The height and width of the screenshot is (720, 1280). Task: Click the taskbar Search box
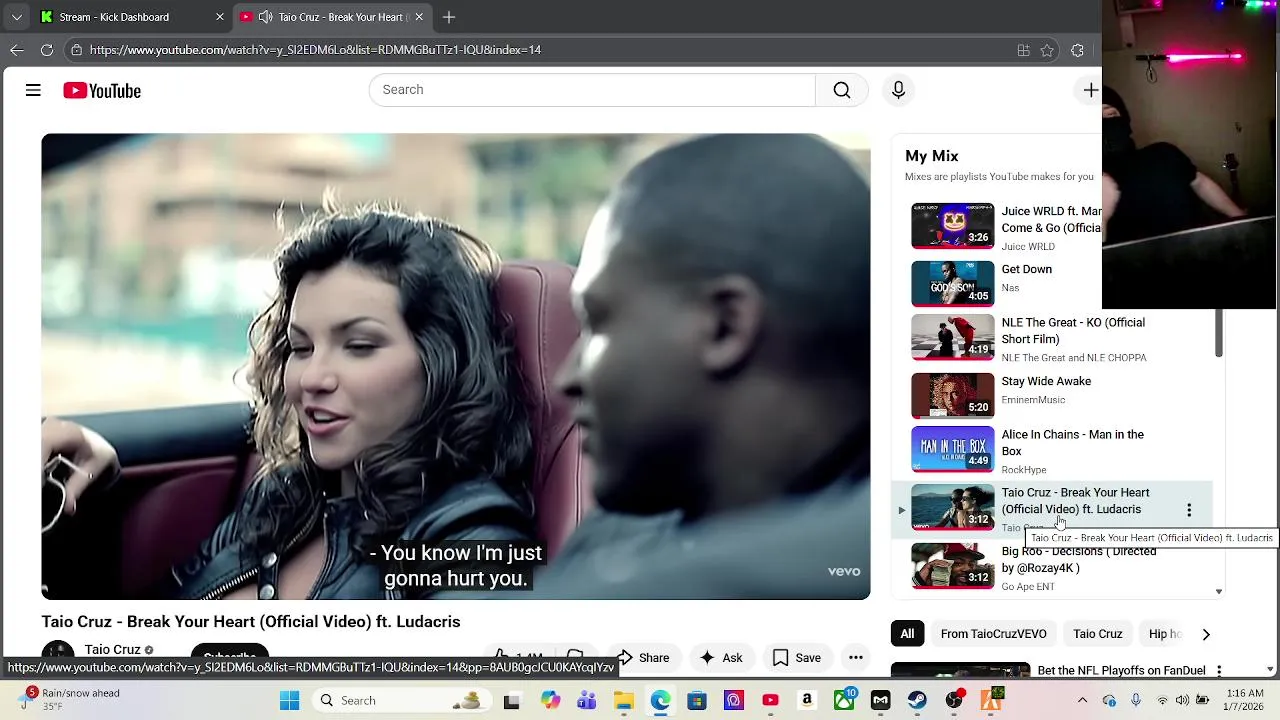[402, 701]
